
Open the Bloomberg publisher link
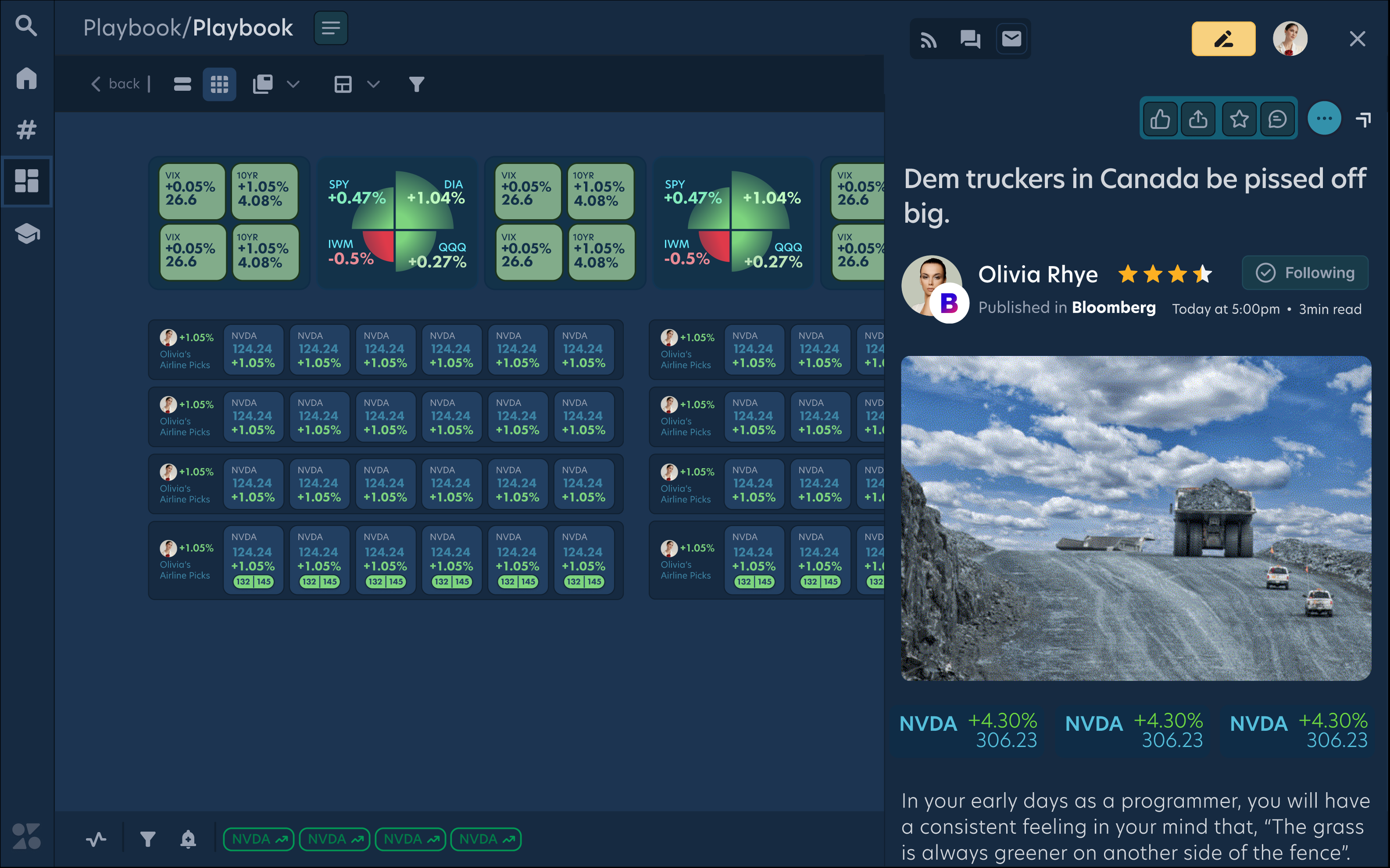(1114, 308)
